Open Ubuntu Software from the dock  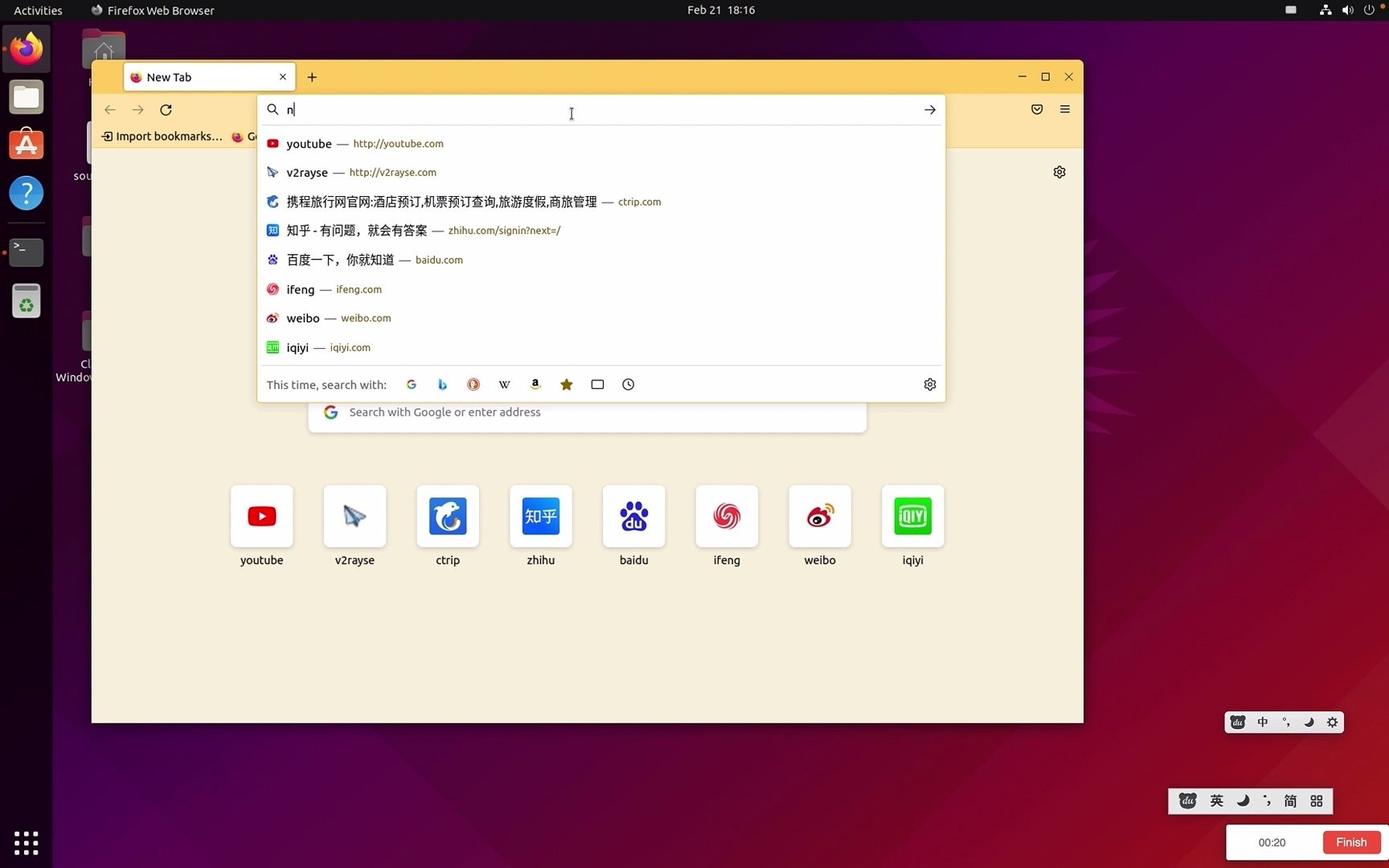point(27,145)
